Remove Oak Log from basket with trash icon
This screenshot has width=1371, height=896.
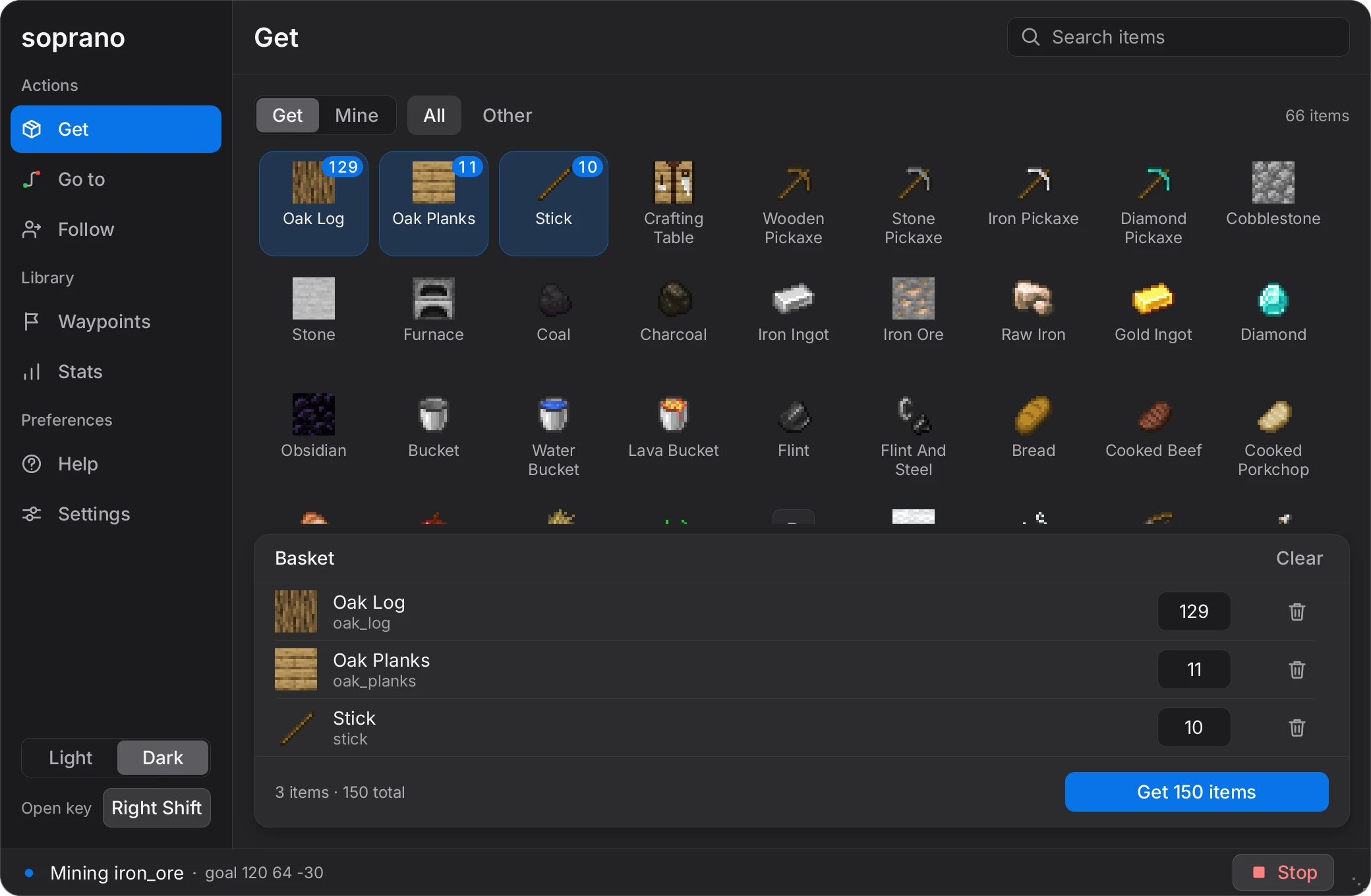pyautogui.click(x=1297, y=611)
